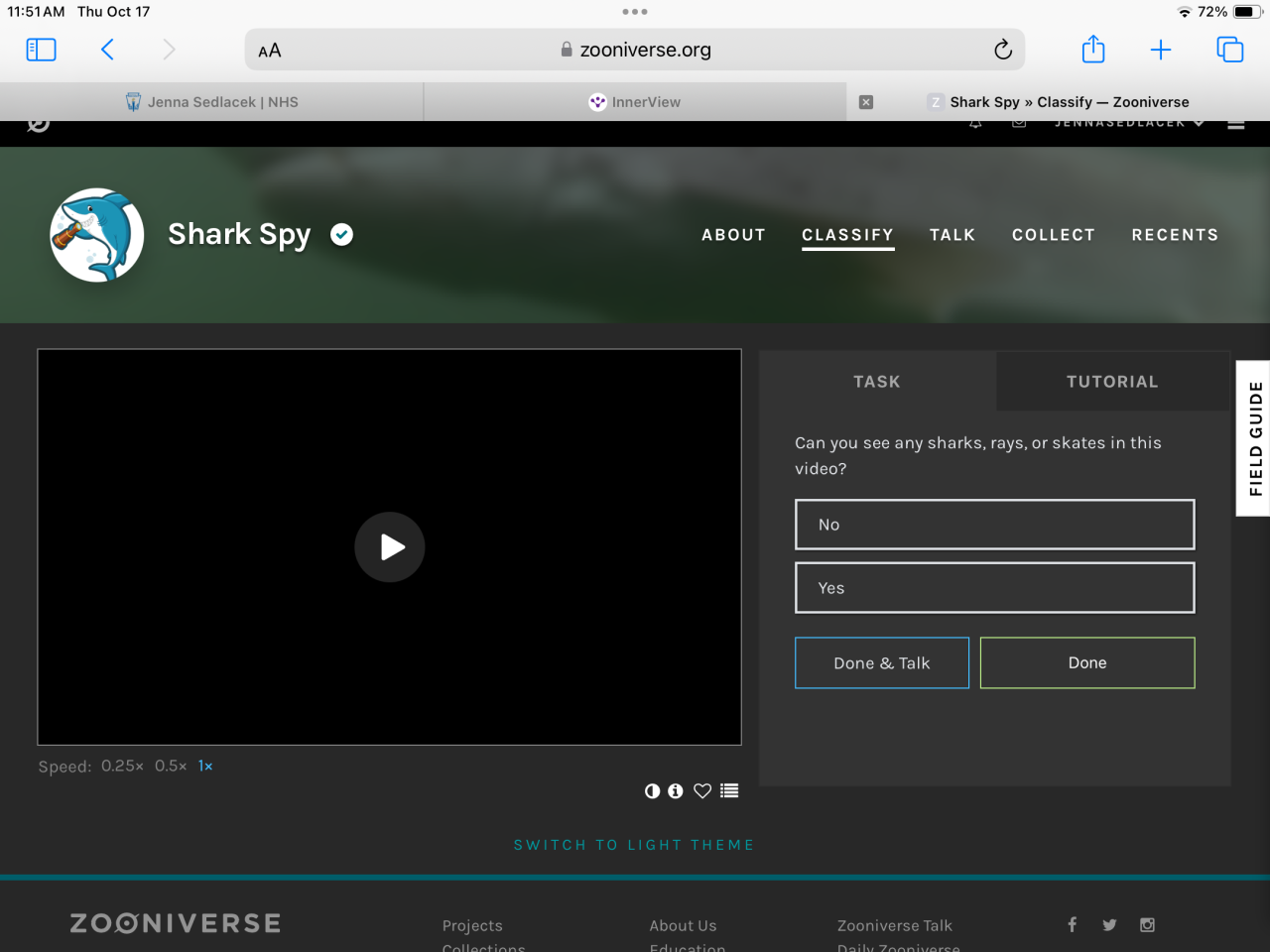Go back to the previous page

[x=107, y=50]
